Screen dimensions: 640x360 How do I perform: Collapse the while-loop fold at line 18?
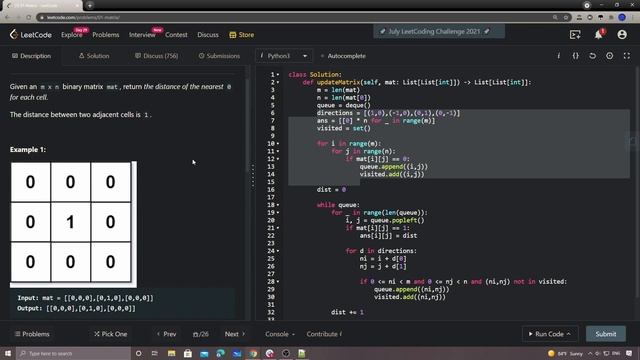pos(278,205)
